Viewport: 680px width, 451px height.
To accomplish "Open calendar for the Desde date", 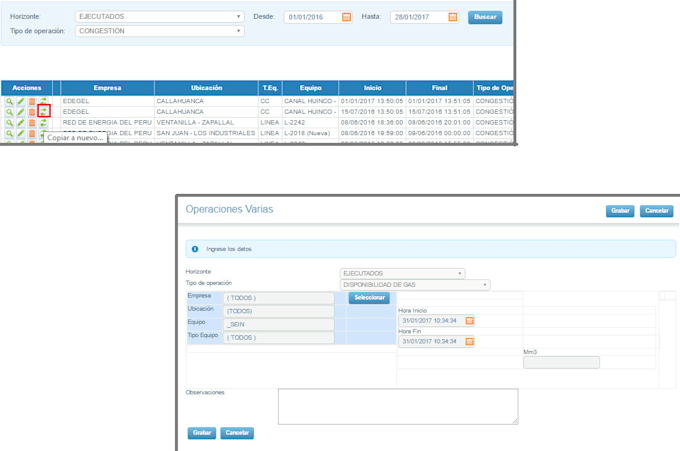I will pyautogui.click(x=346, y=17).
